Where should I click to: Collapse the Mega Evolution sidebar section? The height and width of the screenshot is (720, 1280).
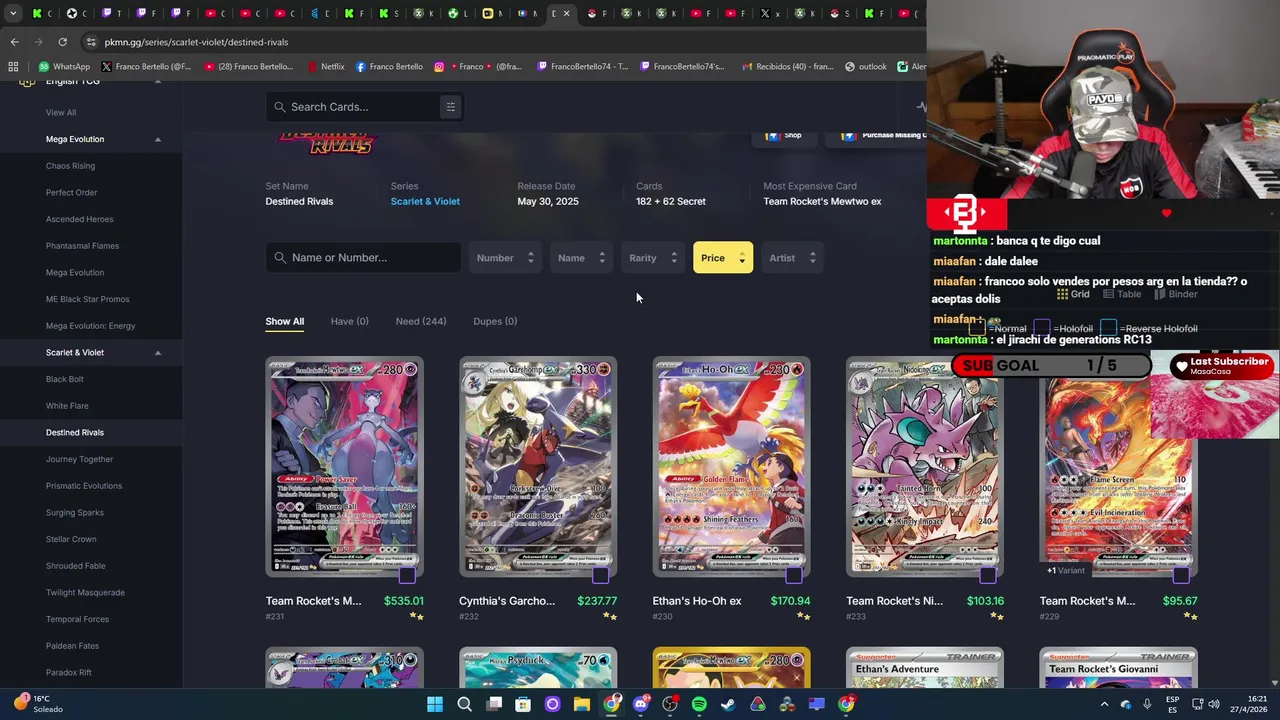pos(157,139)
